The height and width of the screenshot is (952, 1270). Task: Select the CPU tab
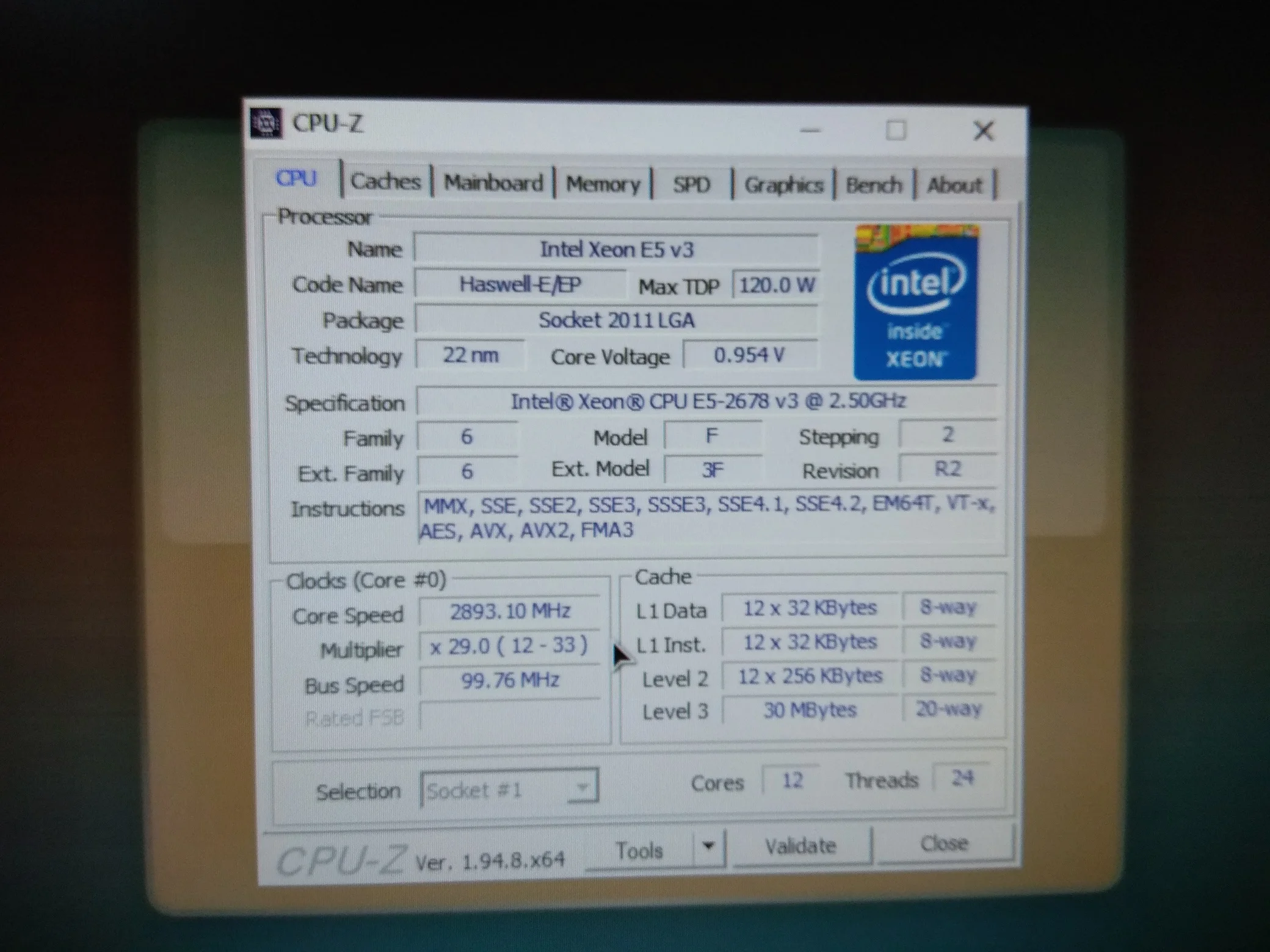tap(296, 178)
